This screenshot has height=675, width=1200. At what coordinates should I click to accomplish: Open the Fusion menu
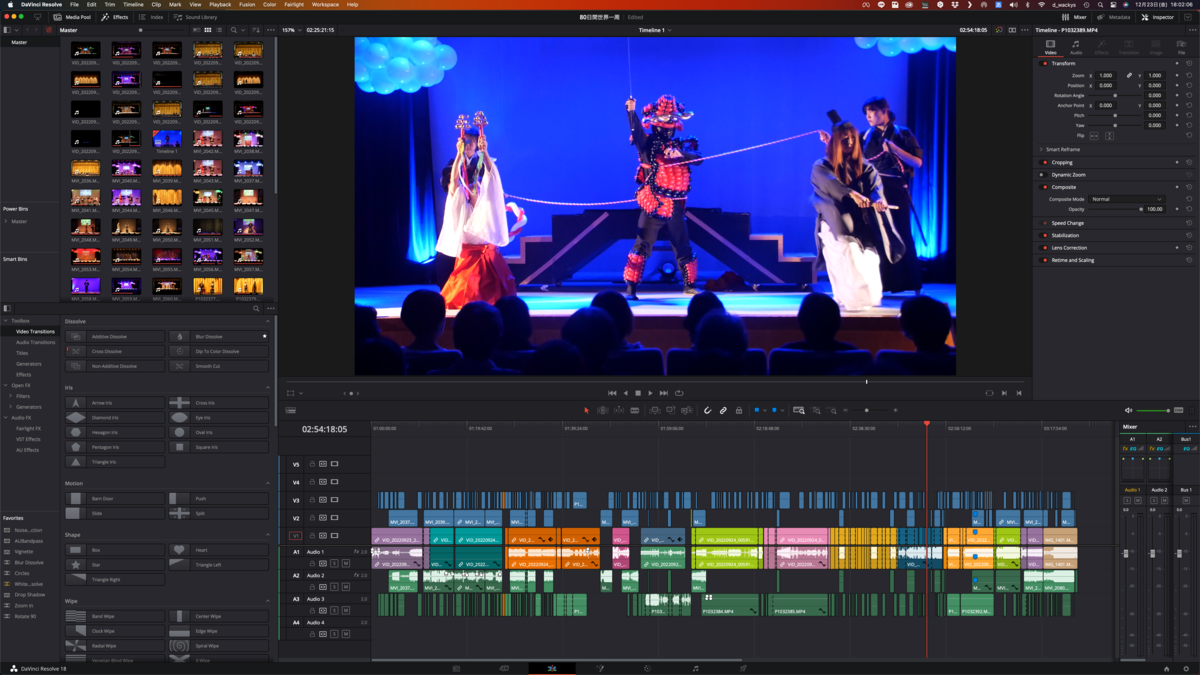coord(247,4)
